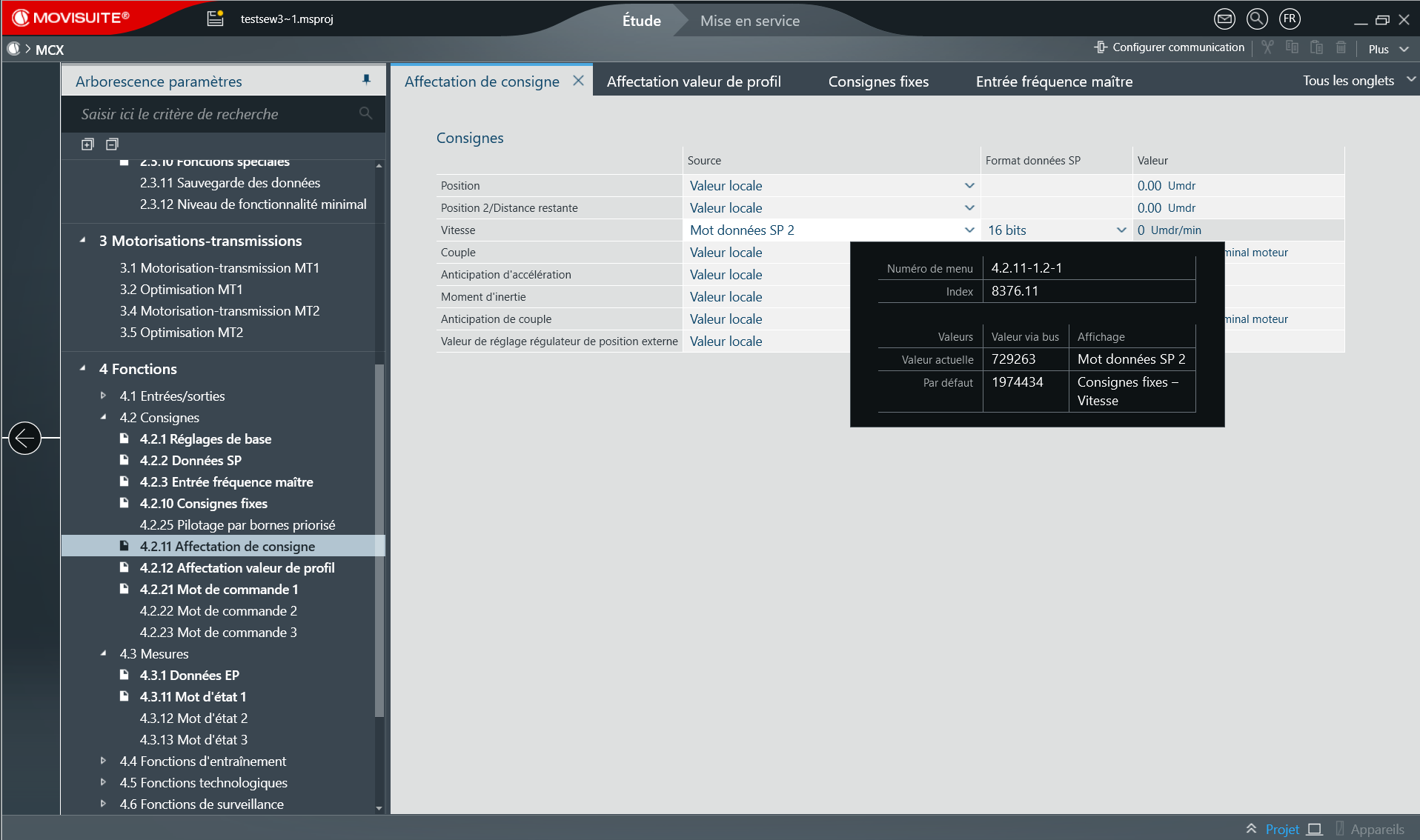Click the Configurer communication button
1420x840 pixels.
pyautogui.click(x=1169, y=47)
